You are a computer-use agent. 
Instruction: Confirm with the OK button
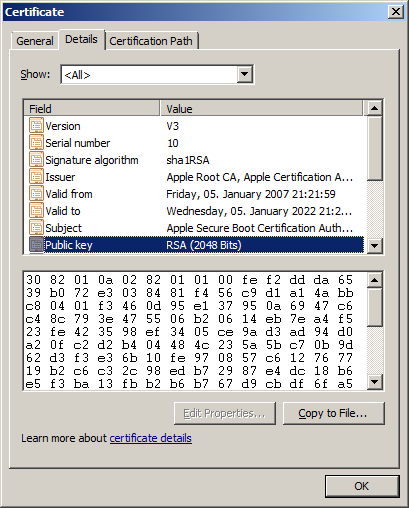click(362, 486)
